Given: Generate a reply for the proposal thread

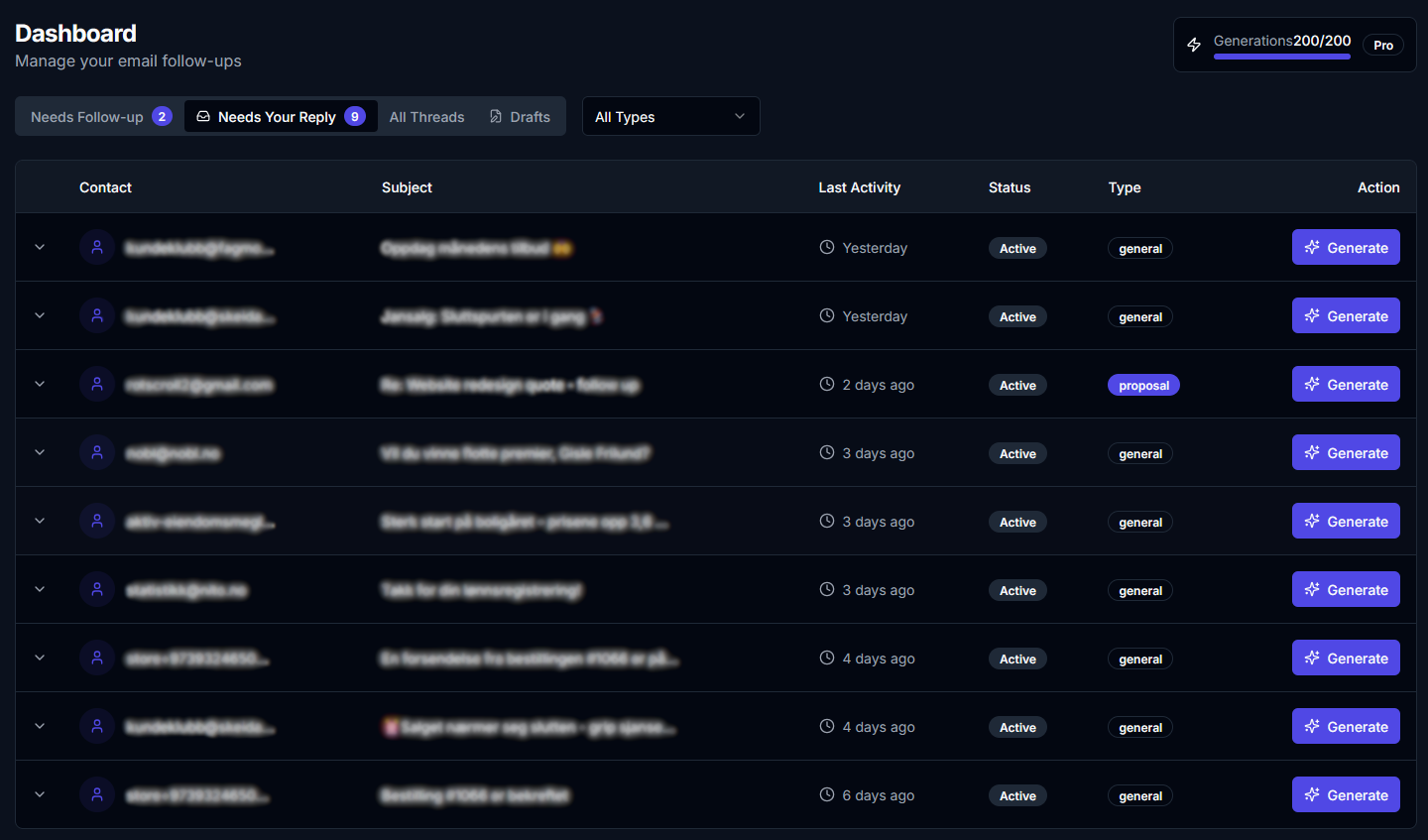Looking at the screenshot, I should [1346, 384].
